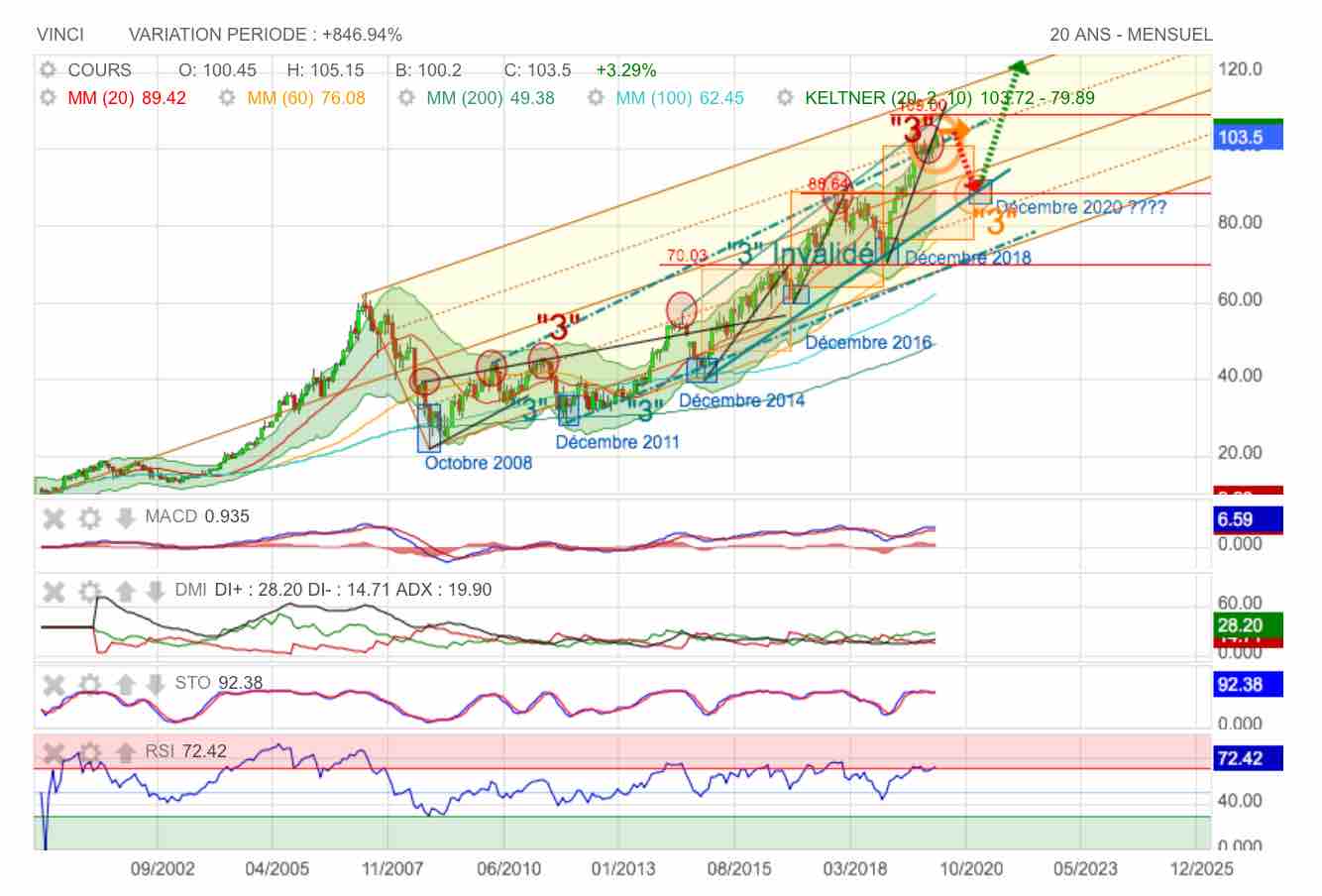Open the RSI settings gear
This screenshot has height=896, width=1322.
pyautogui.click(x=90, y=752)
